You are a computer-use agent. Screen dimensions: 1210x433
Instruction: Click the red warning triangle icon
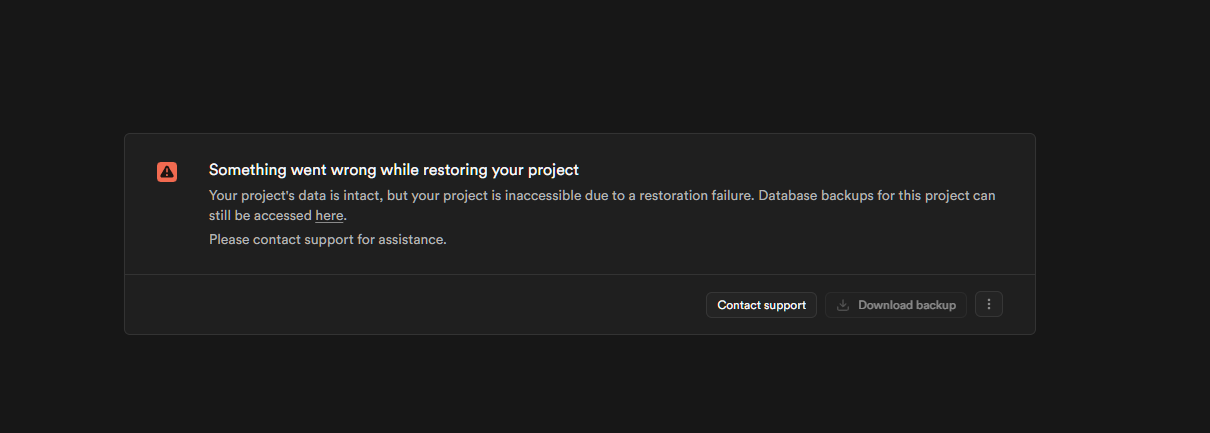coord(167,171)
